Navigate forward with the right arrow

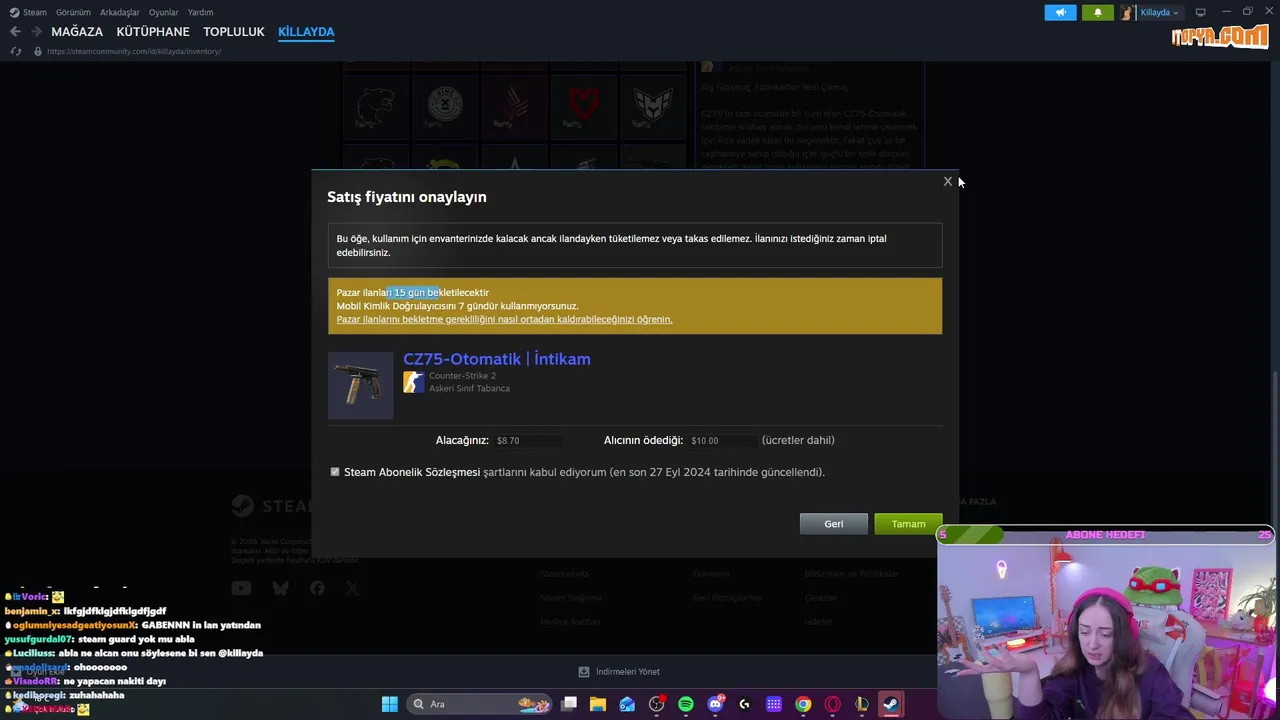(36, 32)
